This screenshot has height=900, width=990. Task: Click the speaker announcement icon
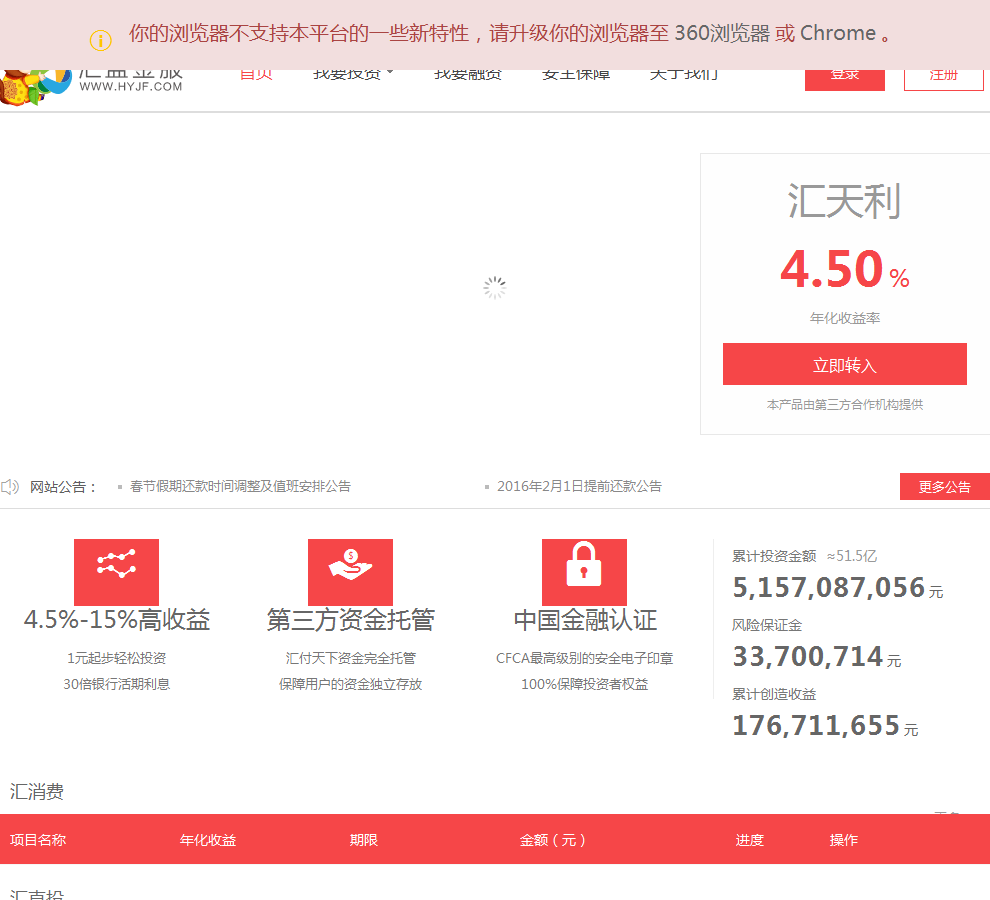click(x=9, y=487)
